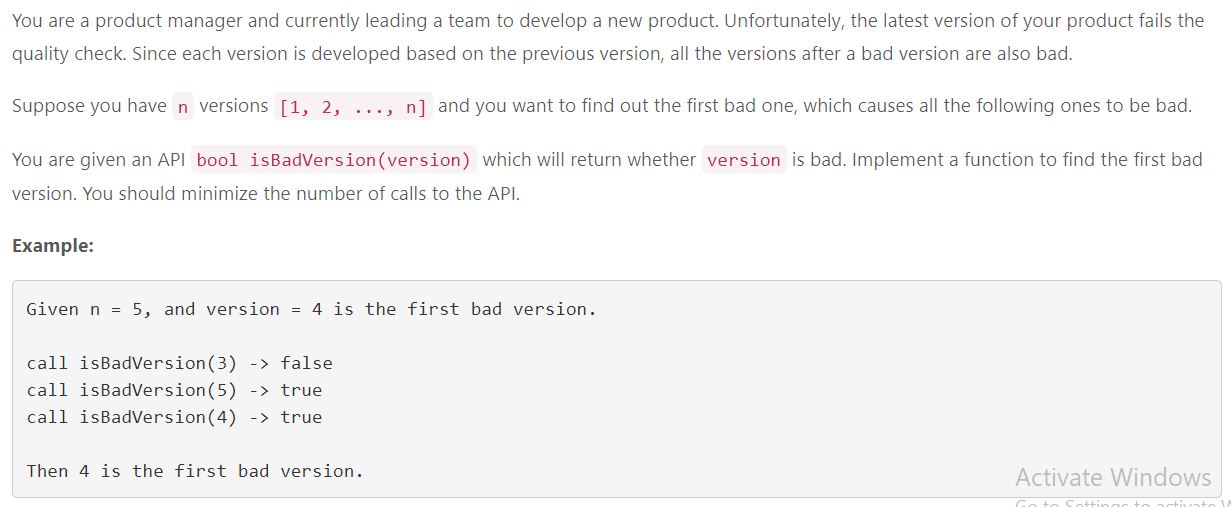Click the '[1, 2, ..., n]' code snippet

point(353,106)
